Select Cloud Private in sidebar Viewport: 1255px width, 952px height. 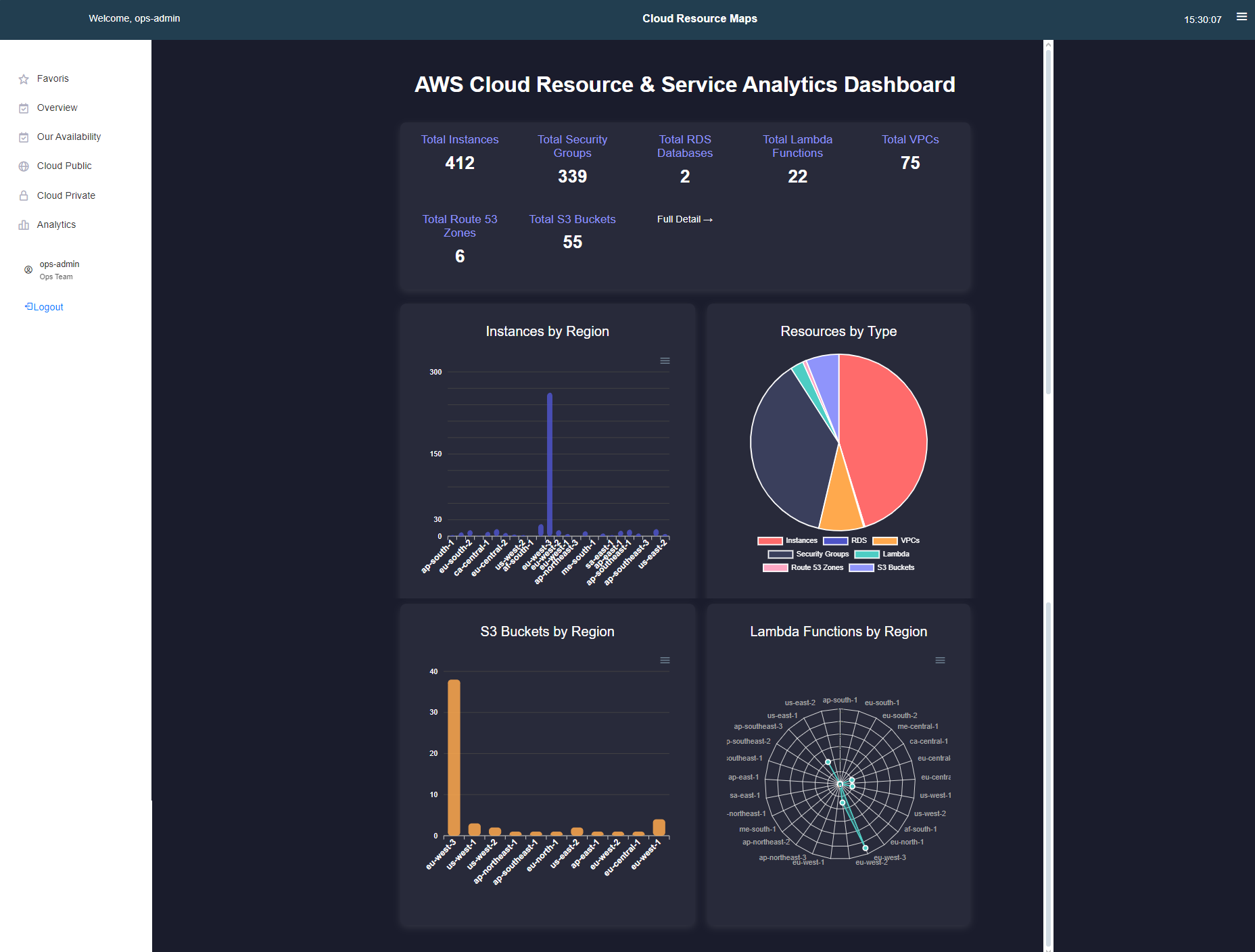click(x=66, y=195)
